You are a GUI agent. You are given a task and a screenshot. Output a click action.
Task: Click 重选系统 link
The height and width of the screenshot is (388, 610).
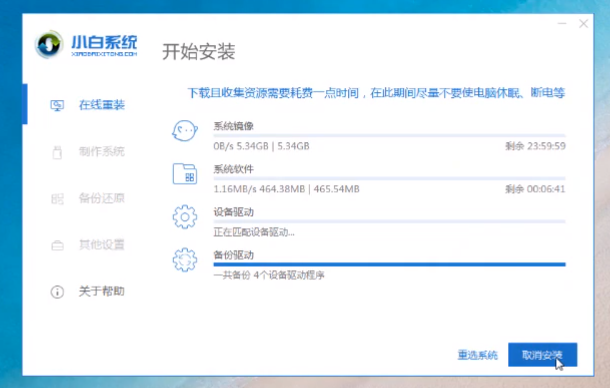[477, 355]
